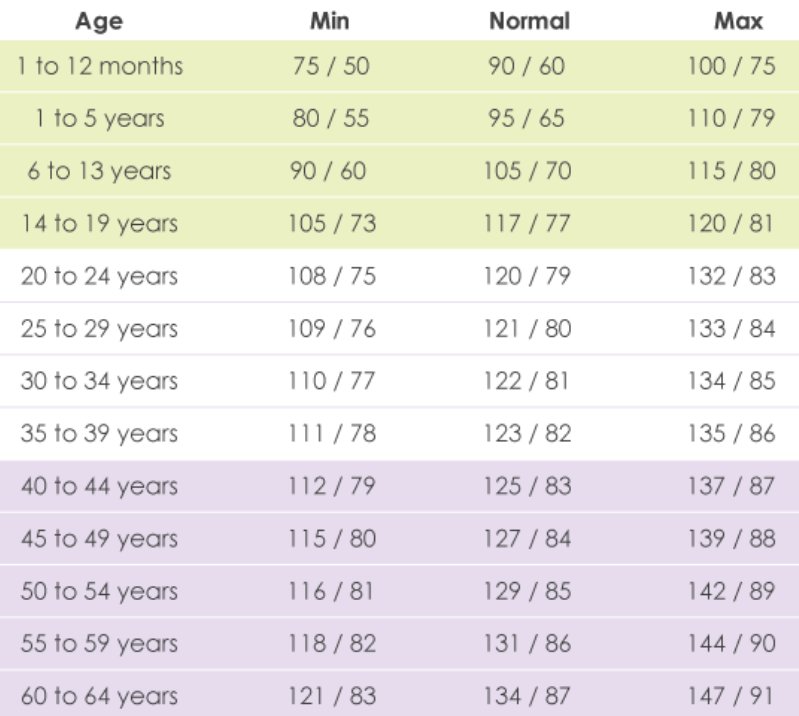Click the Normal column header
Image resolution: width=799 pixels, height=716 pixels.
tap(529, 20)
